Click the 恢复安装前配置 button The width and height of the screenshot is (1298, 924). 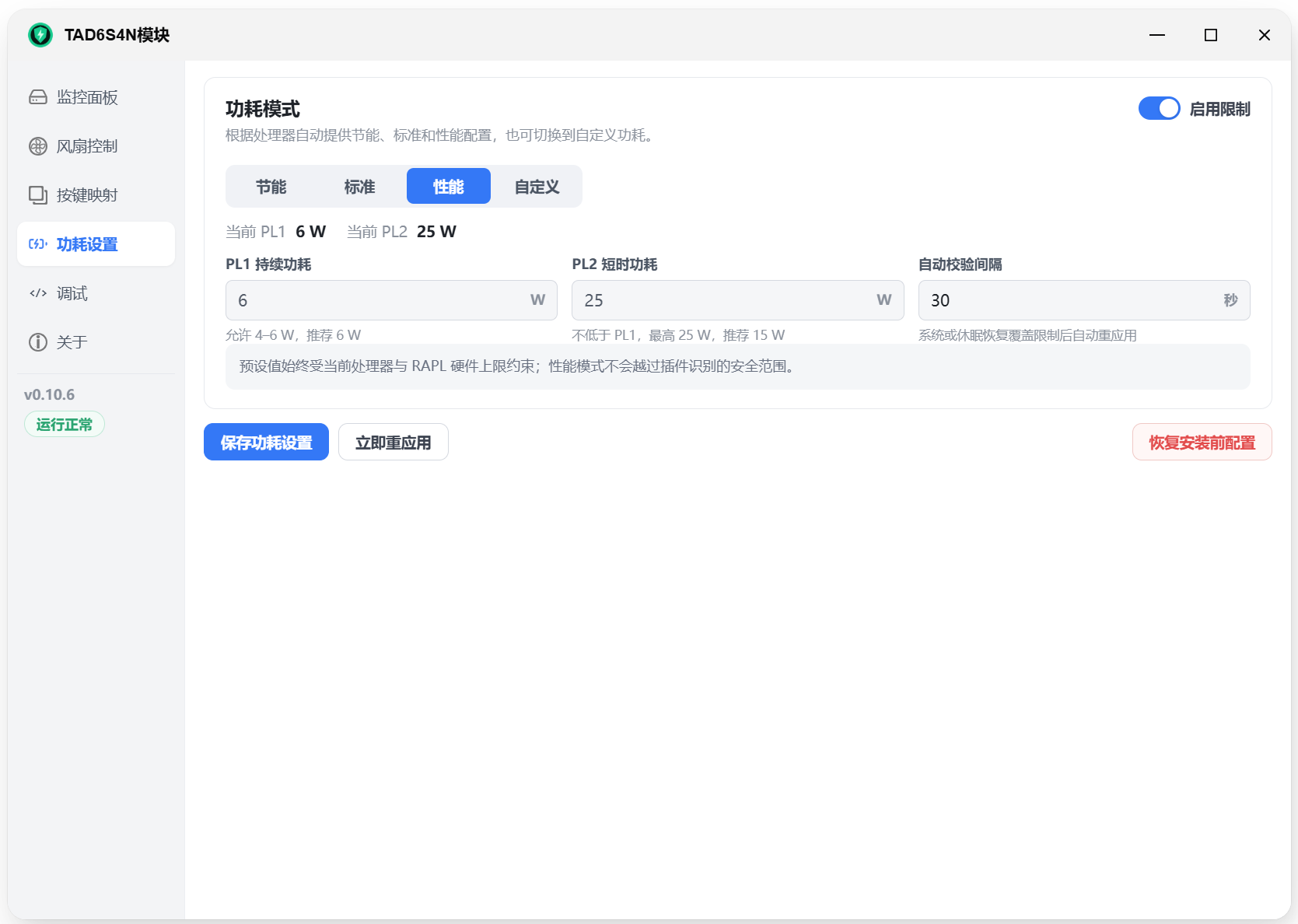(1202, 443)
